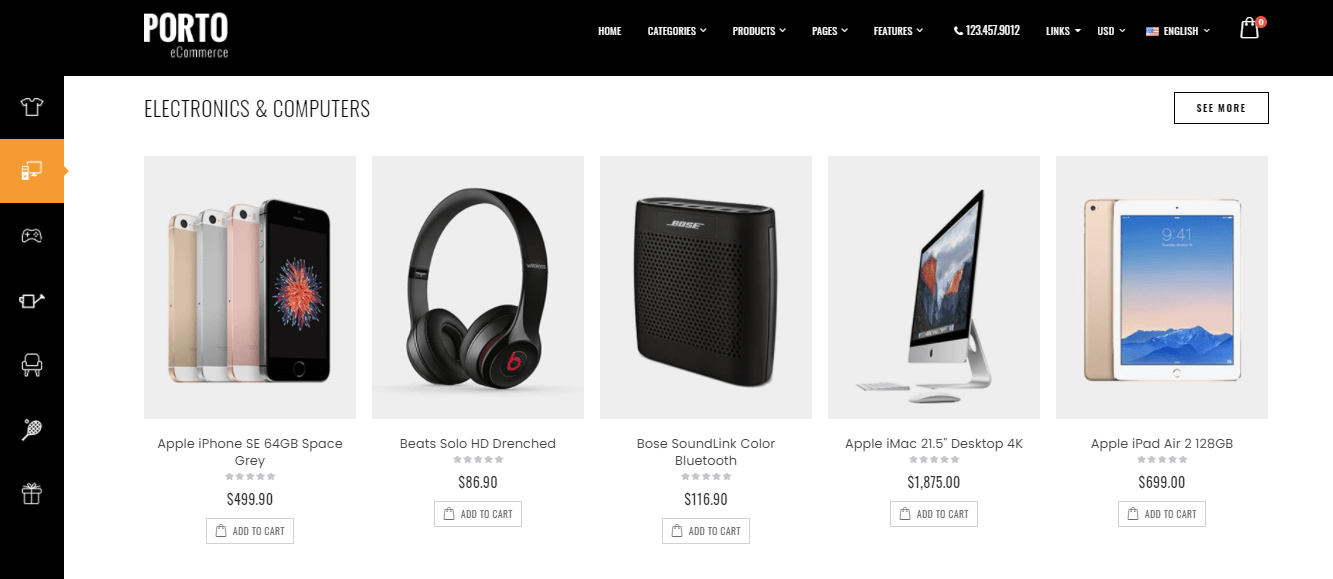Open the shopping cart bag icon

pos(1250,29)
